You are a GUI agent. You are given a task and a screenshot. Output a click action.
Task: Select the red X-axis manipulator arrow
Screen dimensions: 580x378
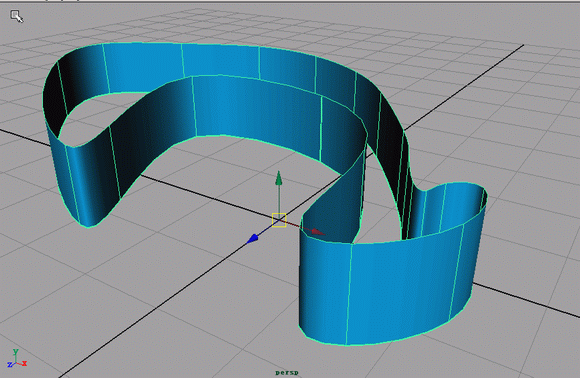coord(317,232)
